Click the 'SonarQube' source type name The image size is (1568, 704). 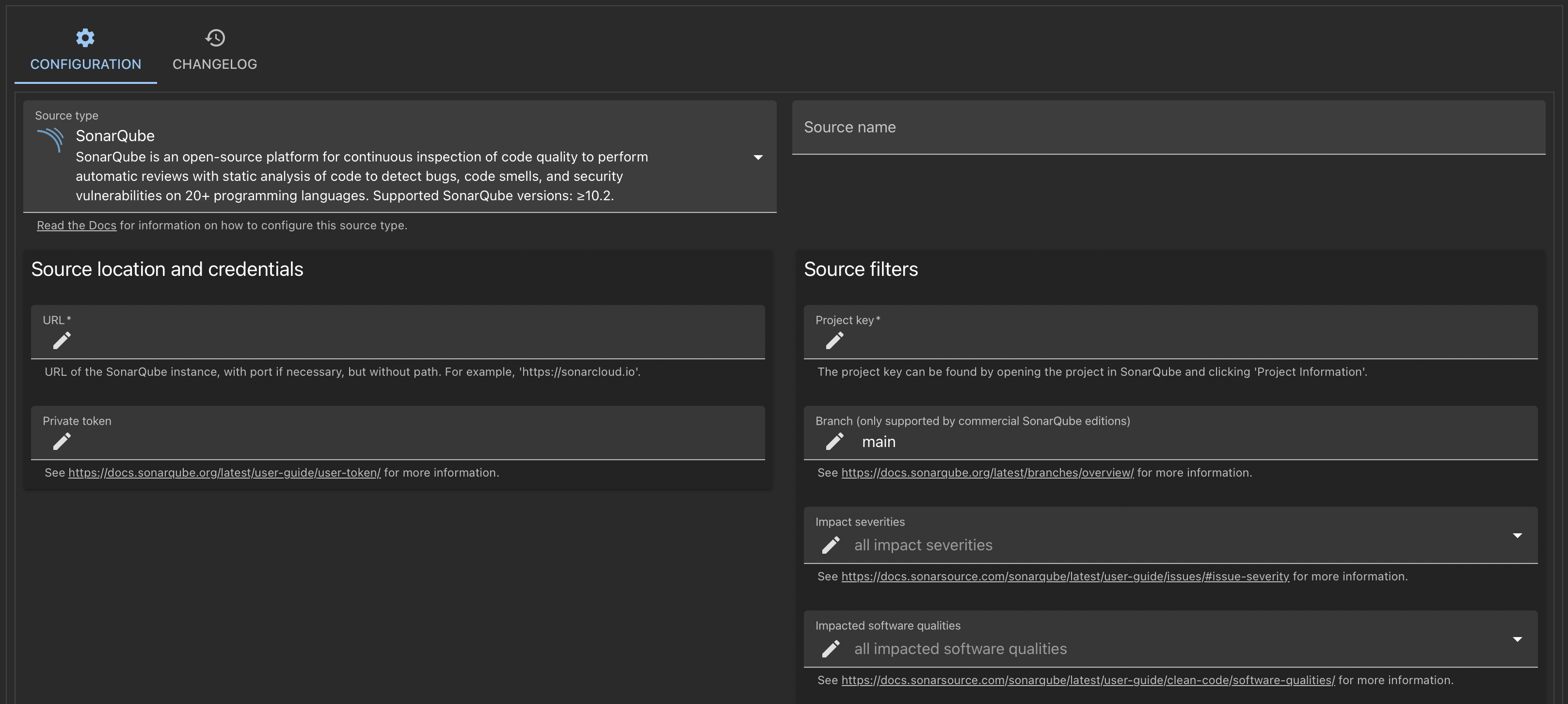[x=115, y=136]
